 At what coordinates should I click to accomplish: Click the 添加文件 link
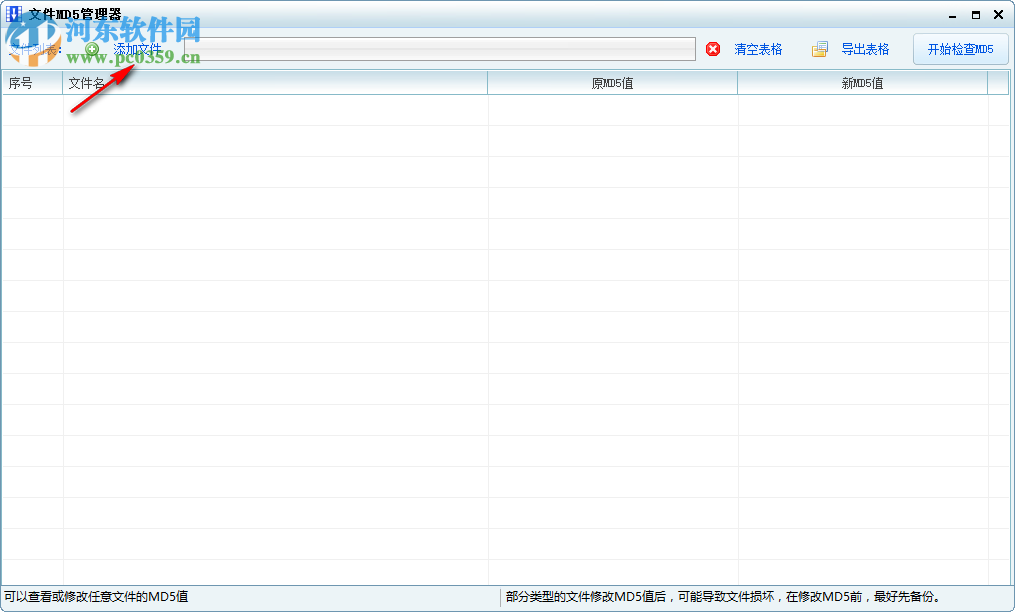point(137,49)
